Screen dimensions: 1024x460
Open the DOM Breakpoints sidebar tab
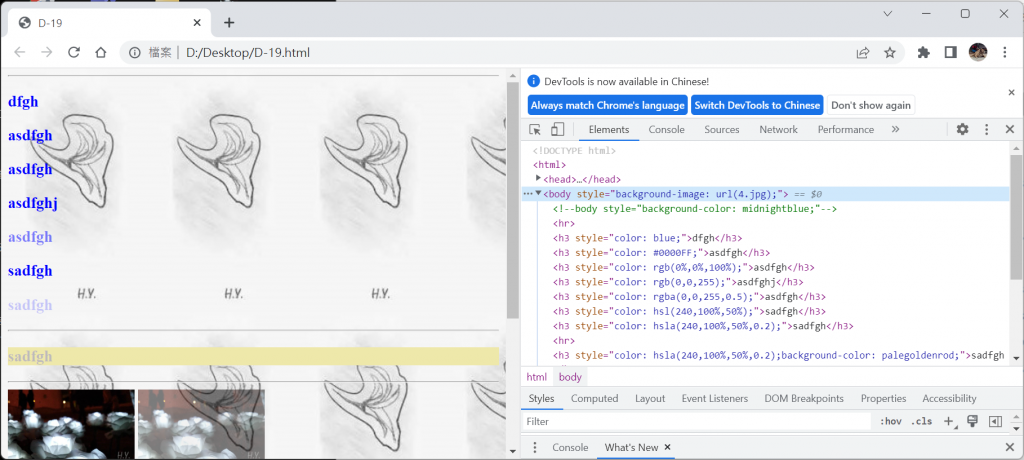(804, 399)
